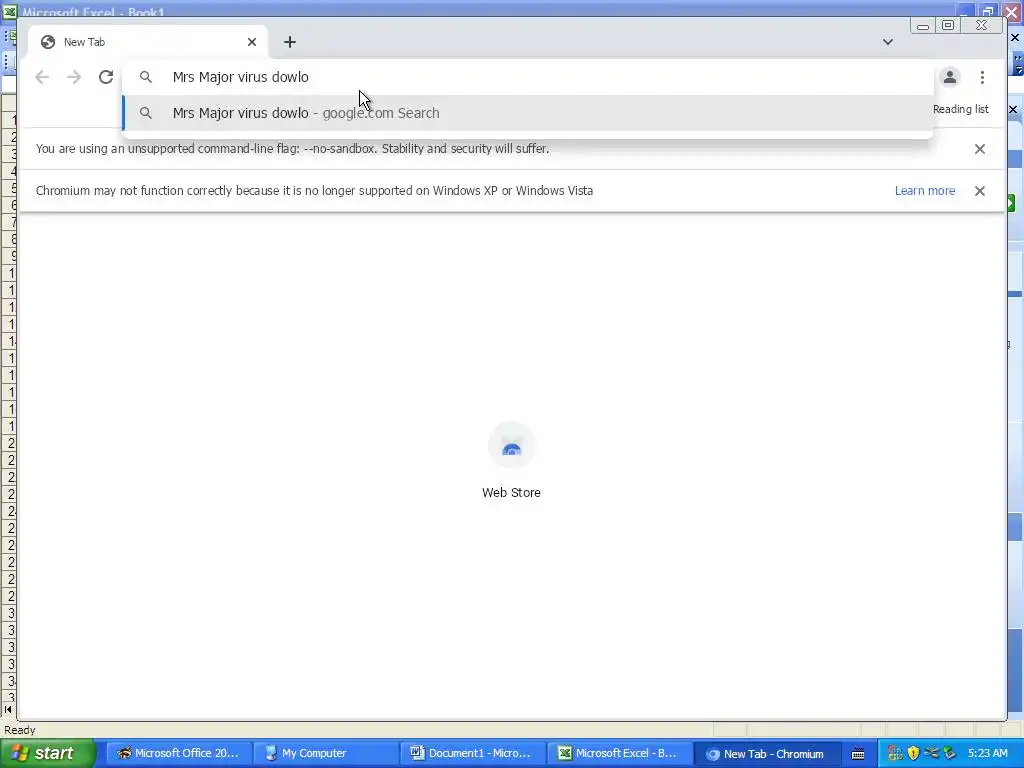Screen dimensions: 1024x768
Task: Switch to Microsoft Excel taskbar item
Action: pos(619,753)
